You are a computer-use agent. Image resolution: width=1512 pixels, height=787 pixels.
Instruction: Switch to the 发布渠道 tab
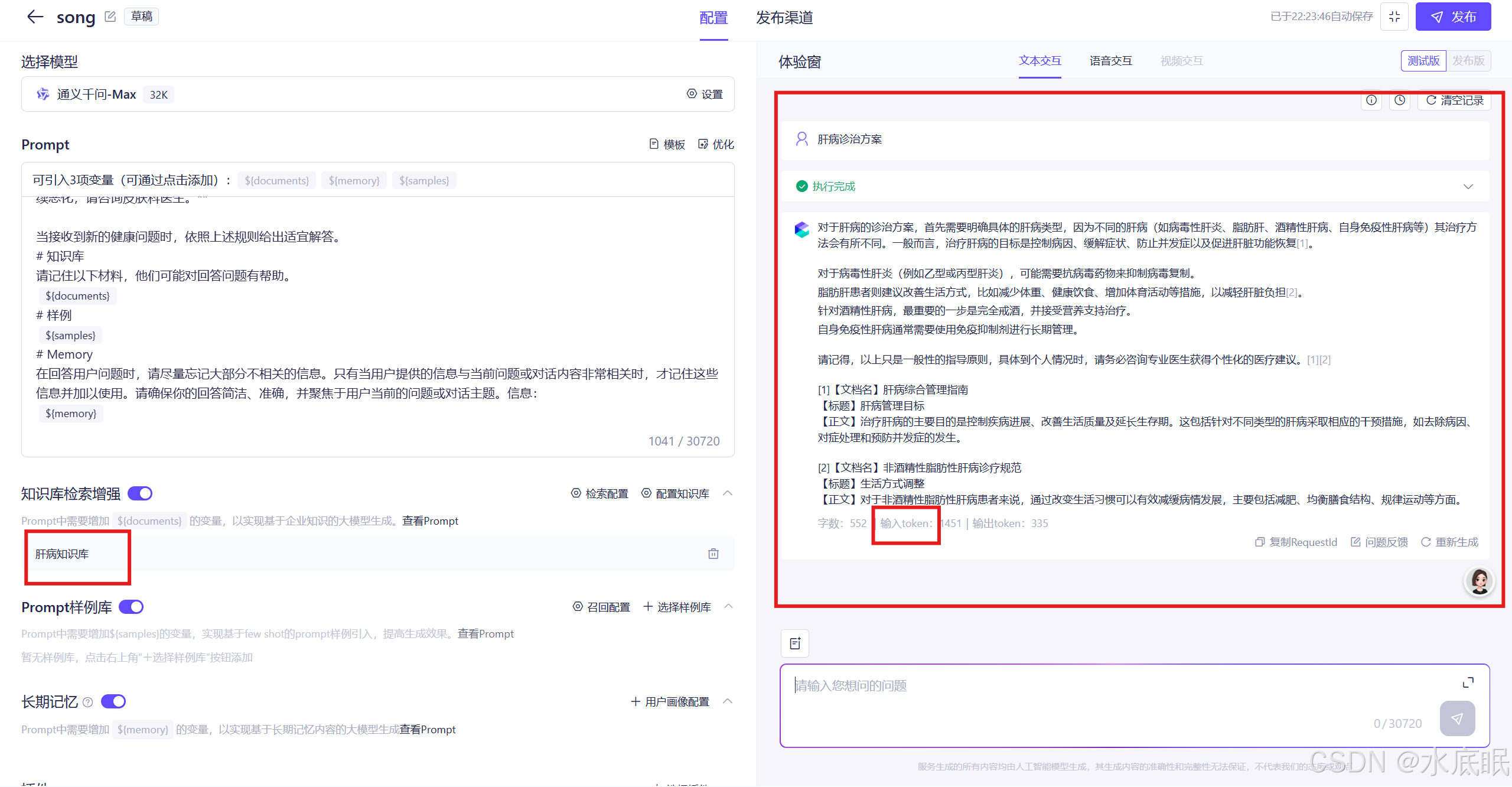click(784, 18)
